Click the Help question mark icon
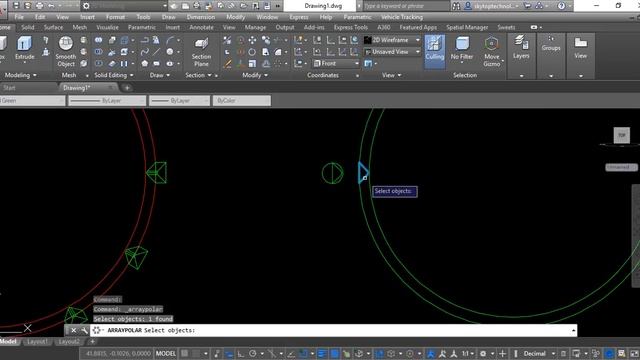The height and width of the screenshot is (360, 640). click(562, 6)
